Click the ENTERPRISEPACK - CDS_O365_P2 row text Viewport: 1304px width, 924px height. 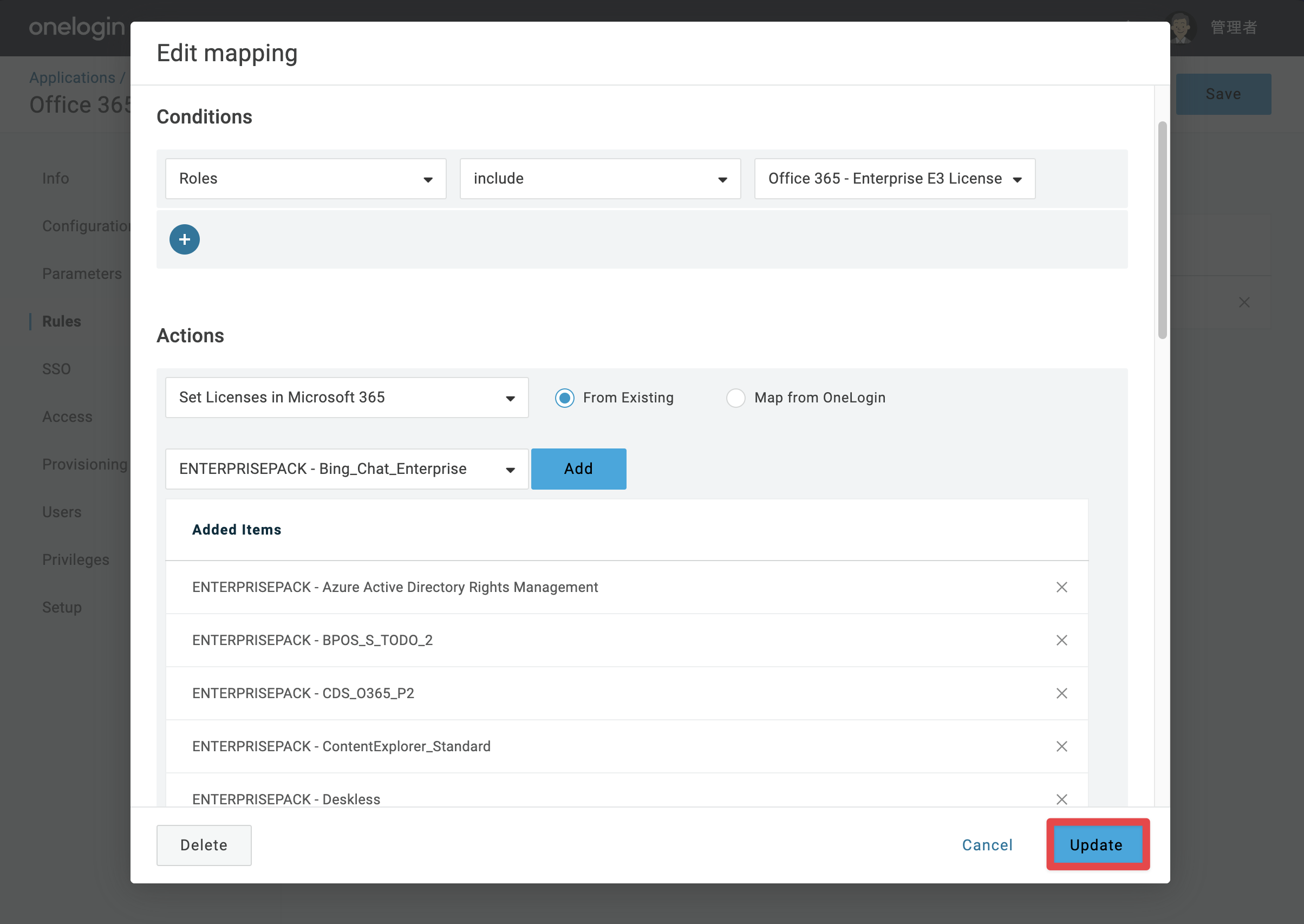tap(303, 693)
